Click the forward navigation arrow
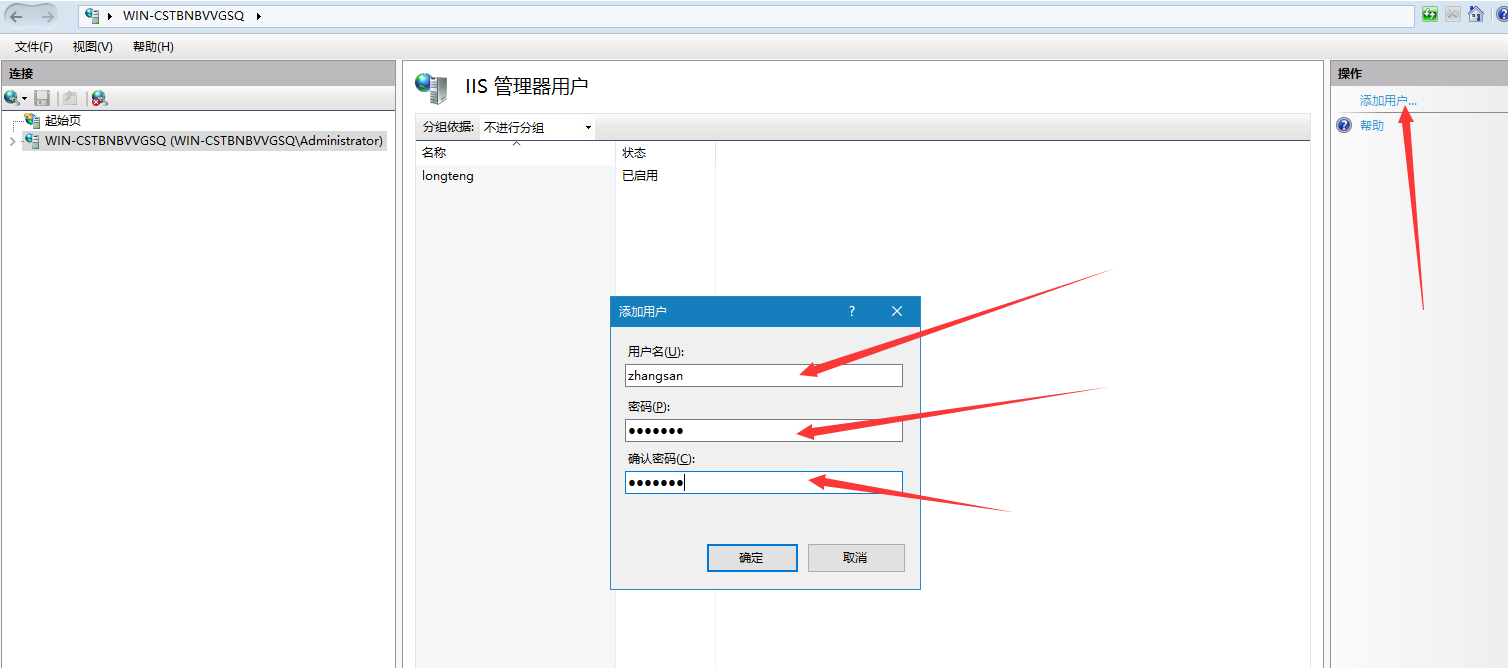Screen dimensions: 1508x668 tap(47, 16)
